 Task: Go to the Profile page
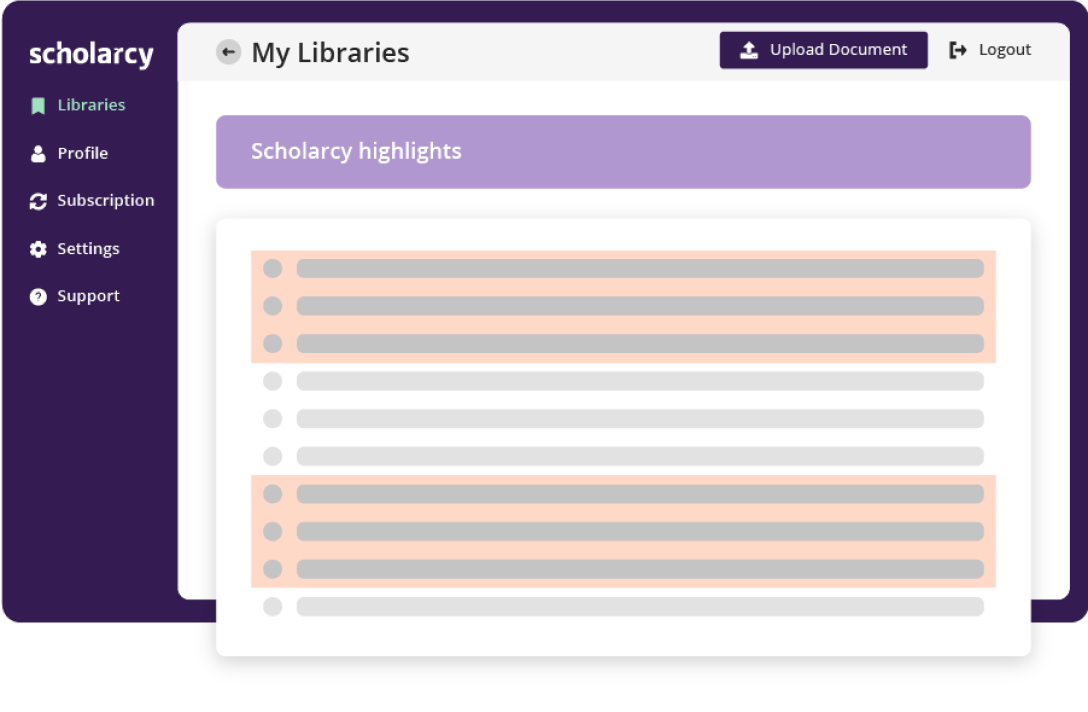tap(82, 153)
